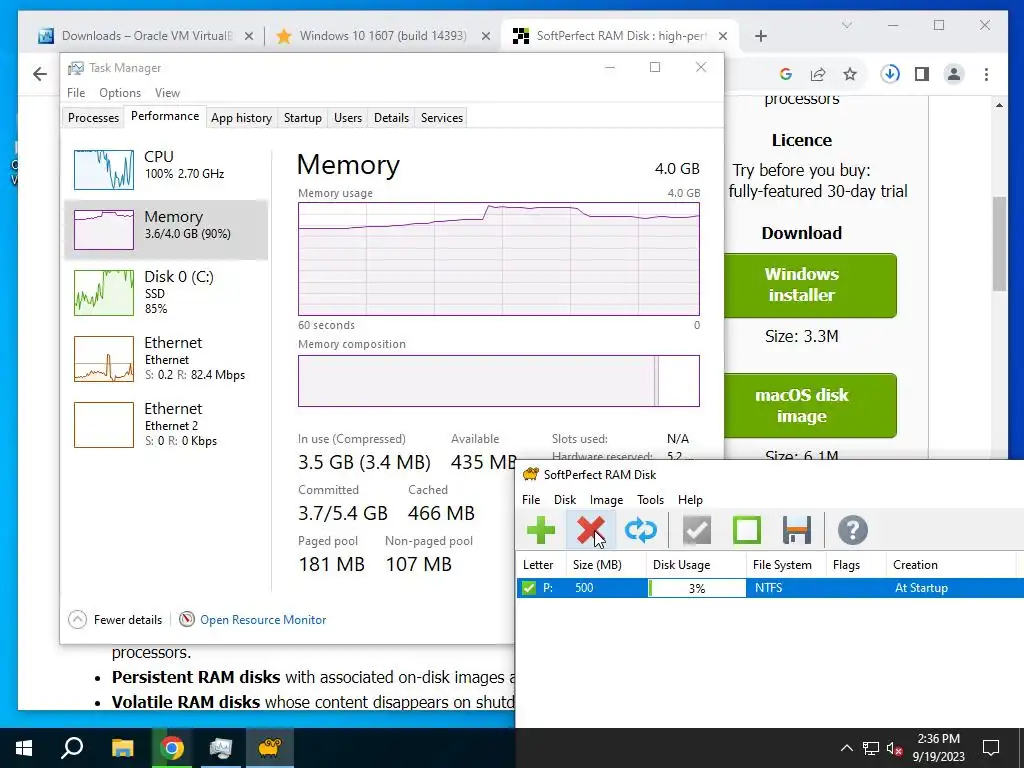Select Windows 10 1607 browser tab
Image resolution: width=1024 pixels, height=768 pixels.
[383, 36]
